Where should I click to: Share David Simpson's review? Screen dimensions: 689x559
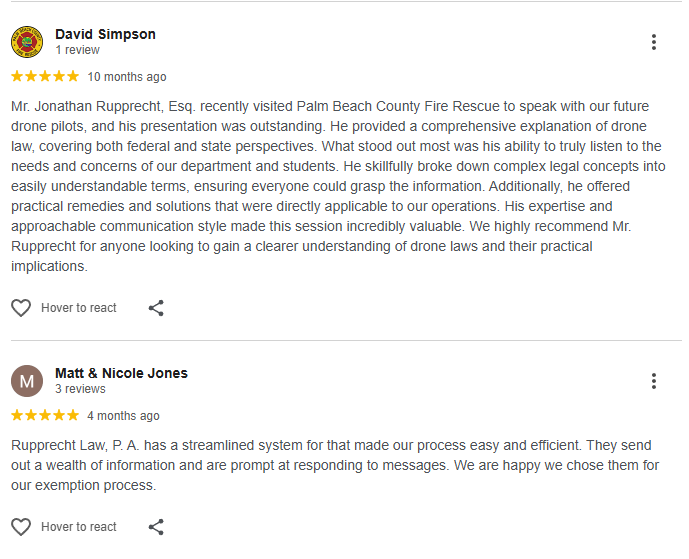tap(156, 308)
